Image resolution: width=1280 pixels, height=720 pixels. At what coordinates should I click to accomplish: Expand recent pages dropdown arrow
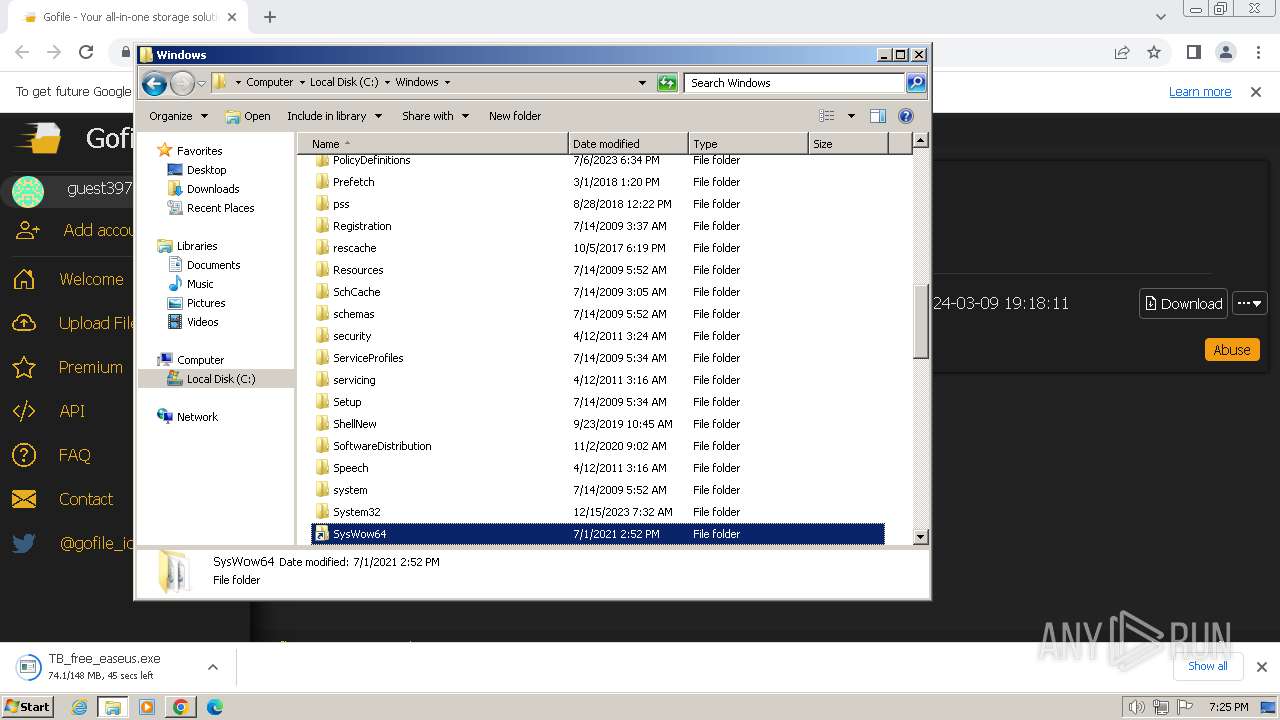(202, 83)
